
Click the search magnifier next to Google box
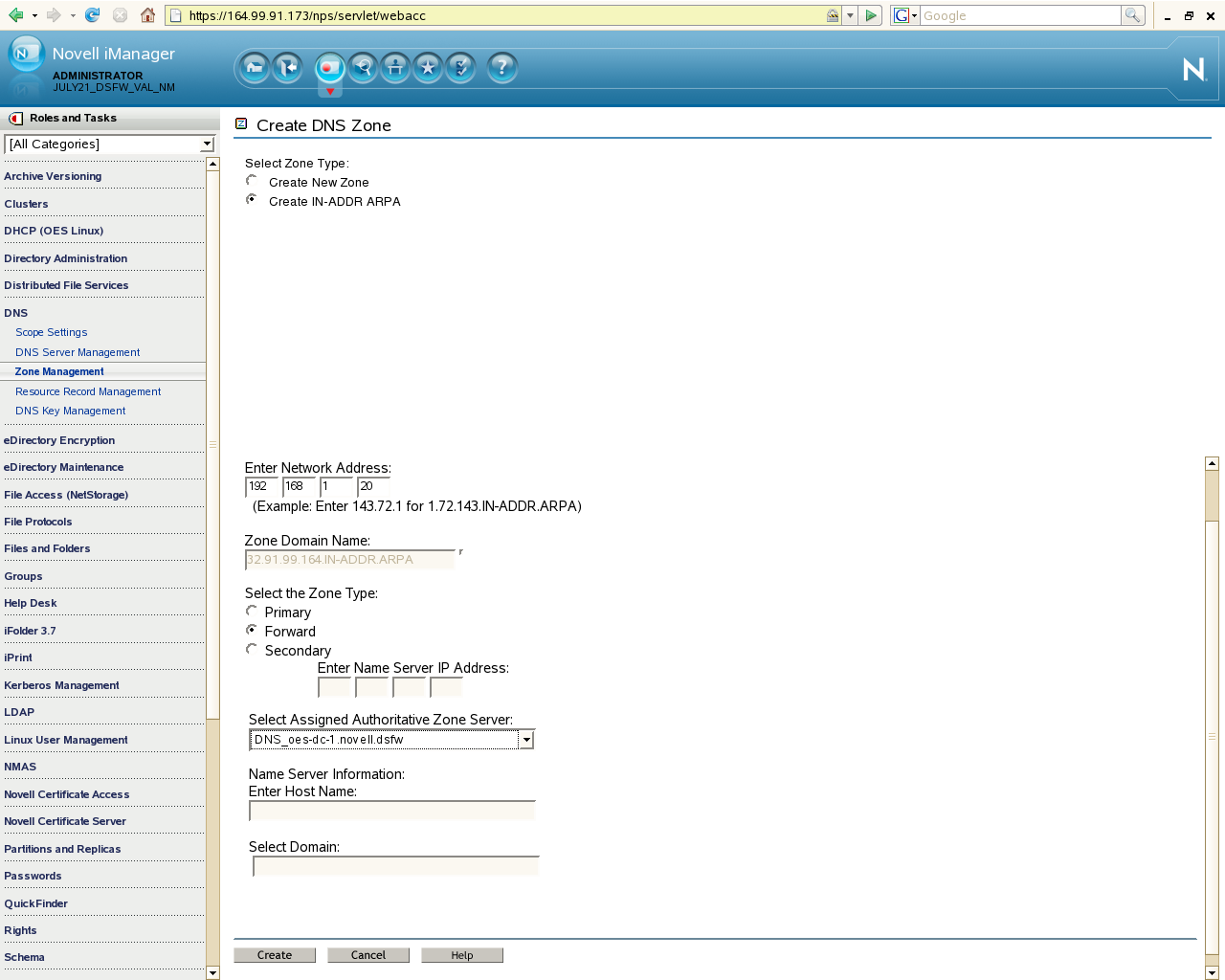[x=1133, y=15]
